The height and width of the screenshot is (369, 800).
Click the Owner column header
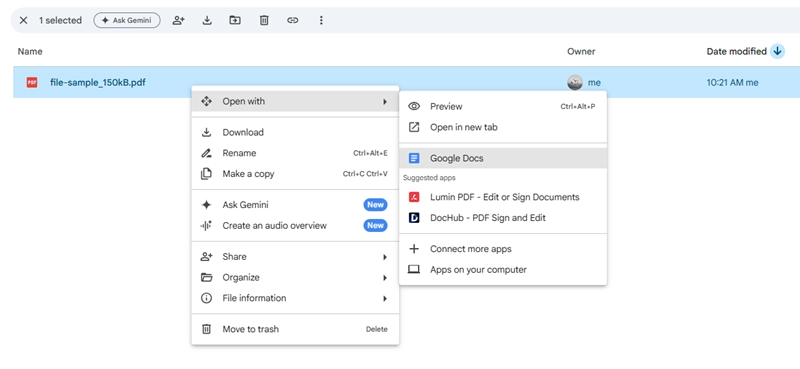581,52
